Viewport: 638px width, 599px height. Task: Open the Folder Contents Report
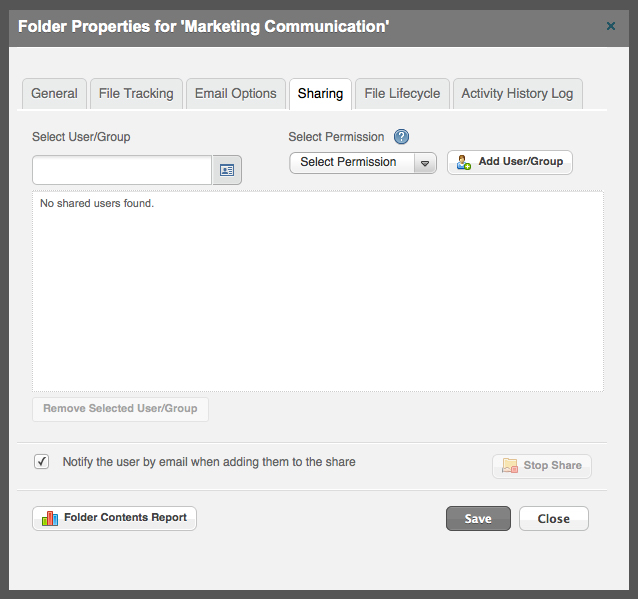coord(114,518)
